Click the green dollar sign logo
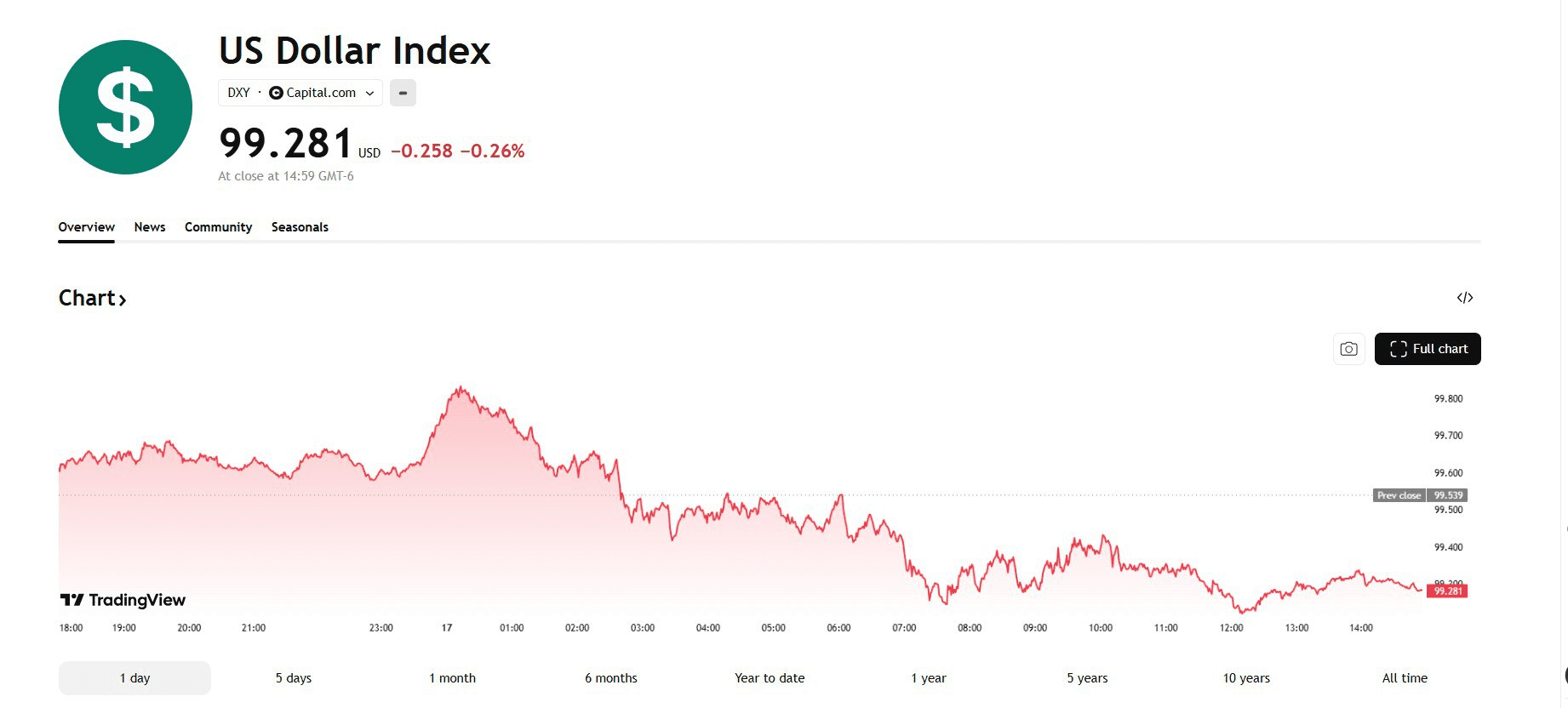 tap(125, 107)
